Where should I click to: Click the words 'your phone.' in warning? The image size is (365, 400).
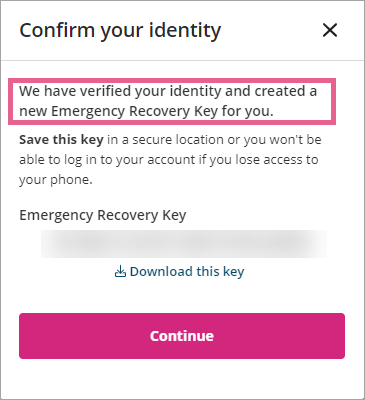pyautogui.click(x=56, y=180)
